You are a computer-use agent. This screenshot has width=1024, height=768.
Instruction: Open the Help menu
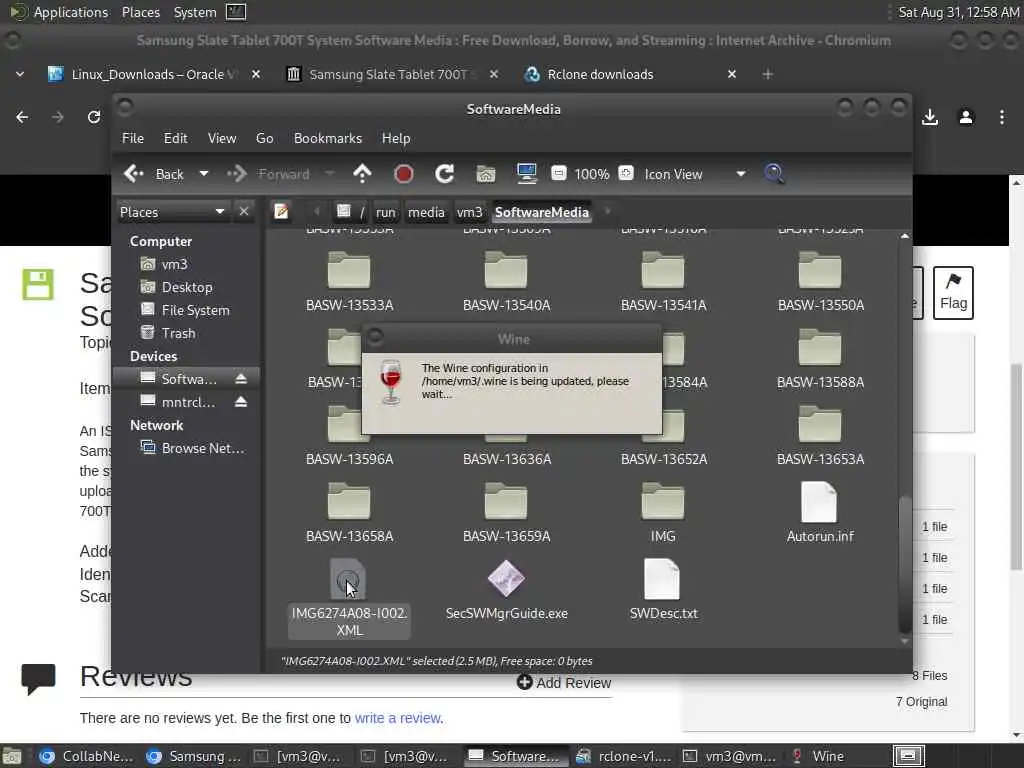(396, 138)
